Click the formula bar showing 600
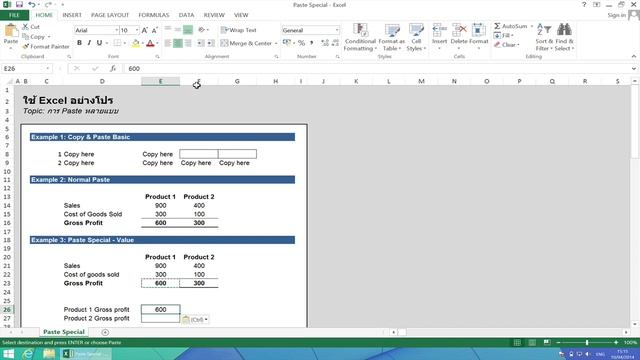The image size is (640, 360). pyautogui.click(x=378, y=69)
